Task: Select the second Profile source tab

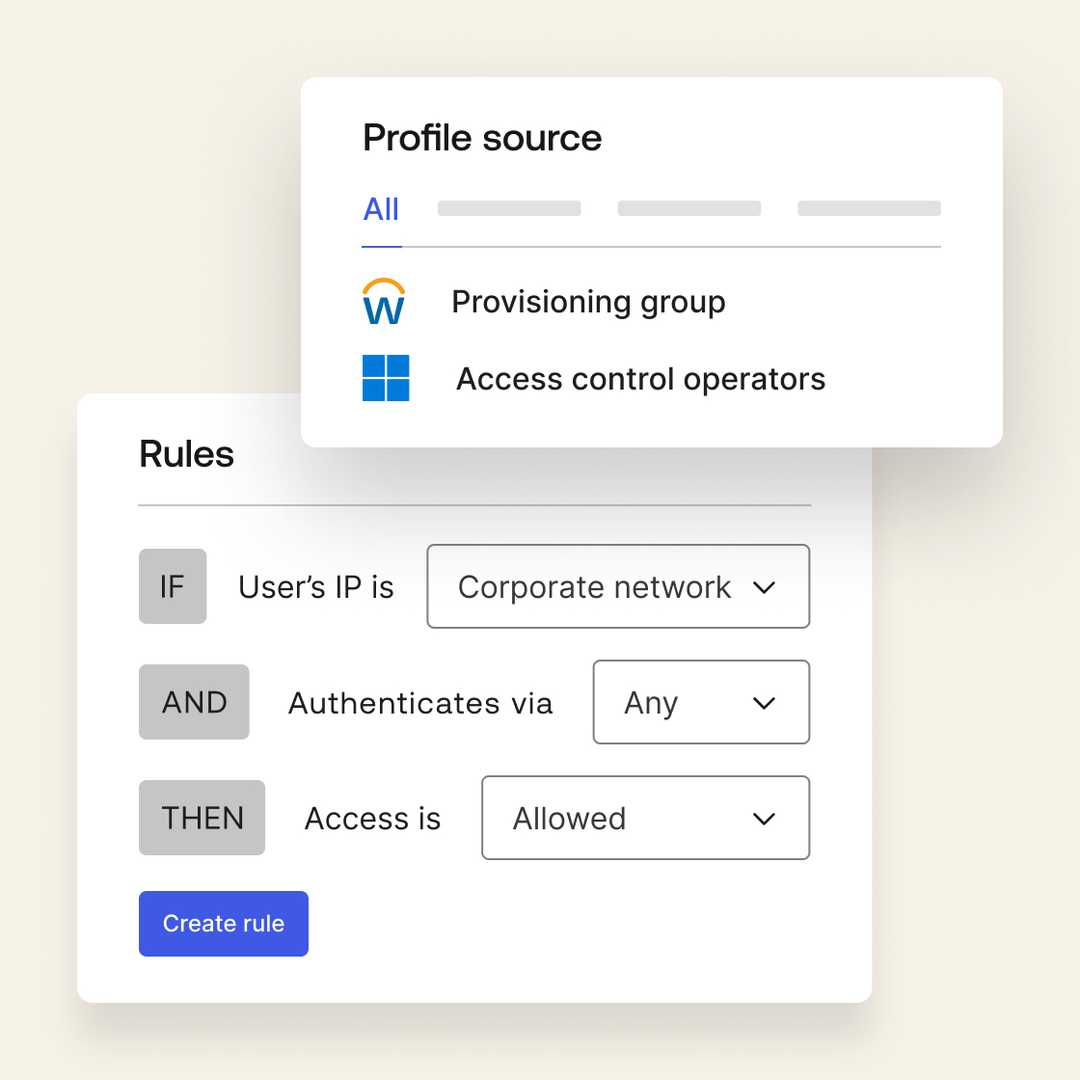Action: pyautogui.click(x=509, y=208)
